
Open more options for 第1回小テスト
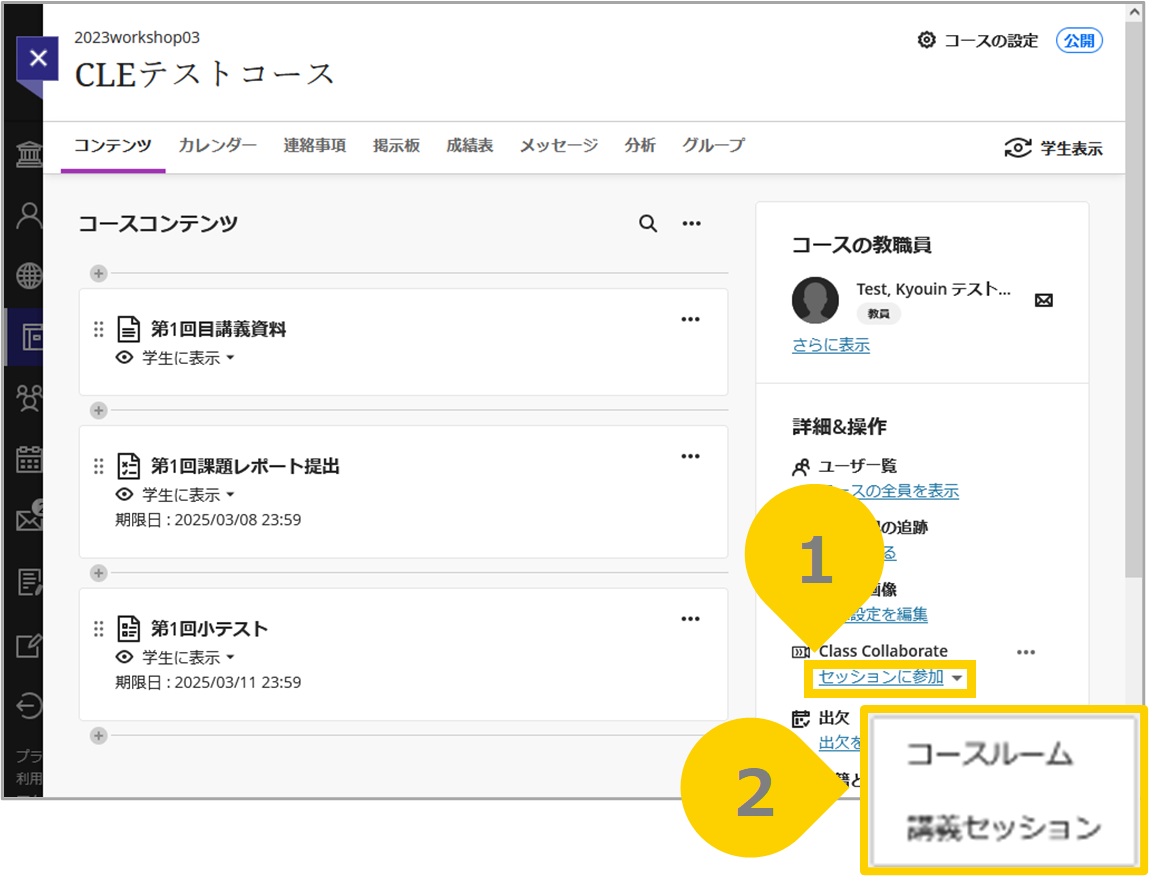click(x=690, y=619)
